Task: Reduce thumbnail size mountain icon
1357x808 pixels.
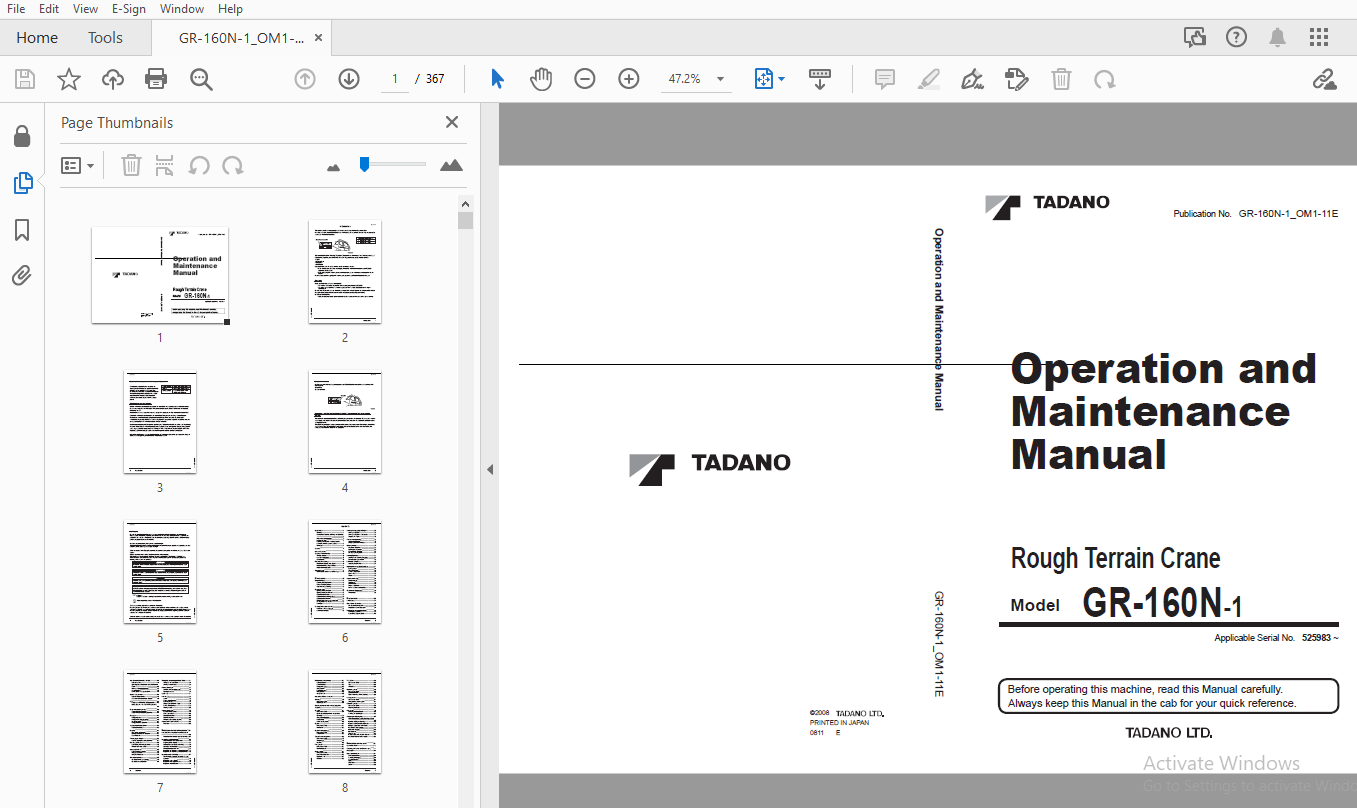Action: 334,167
